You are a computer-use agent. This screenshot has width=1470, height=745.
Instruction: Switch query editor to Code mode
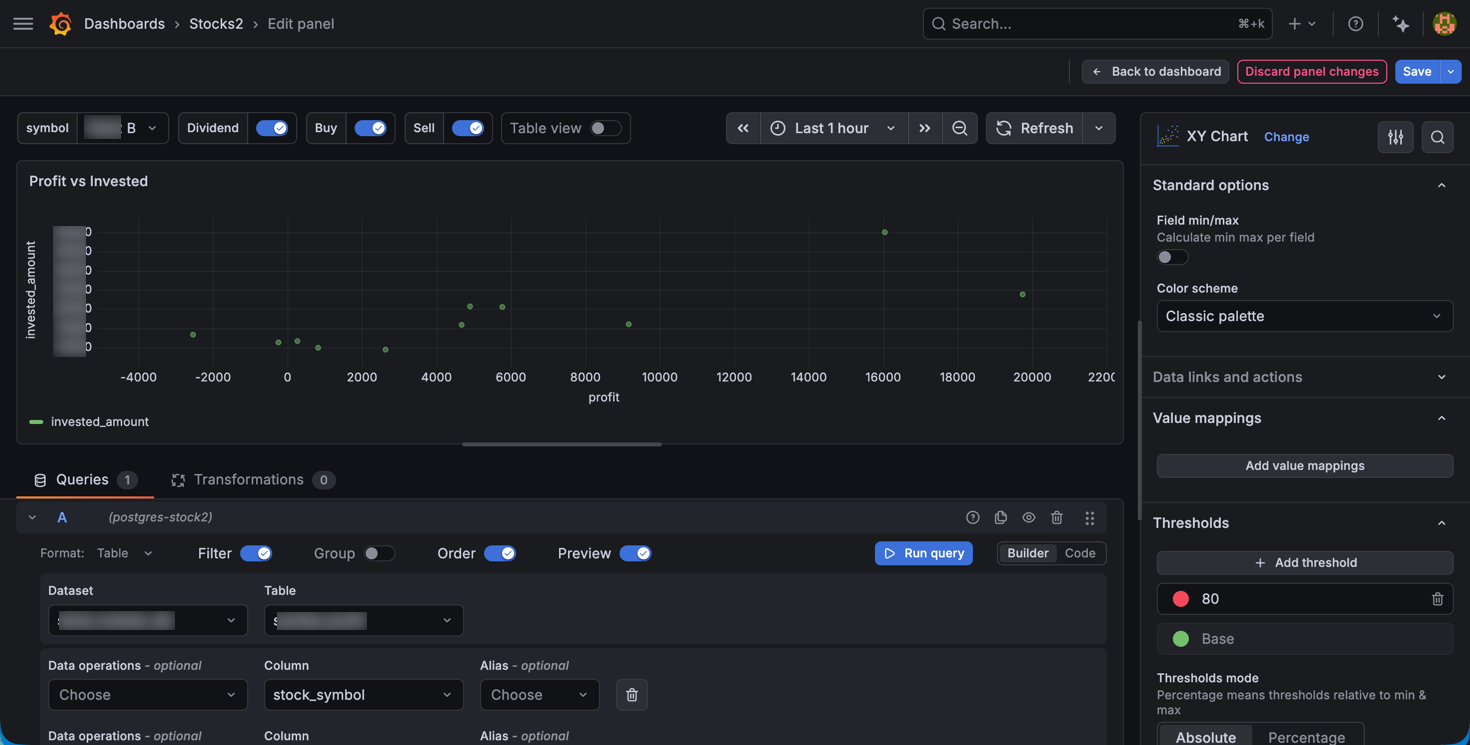[x=1080, y=553]
